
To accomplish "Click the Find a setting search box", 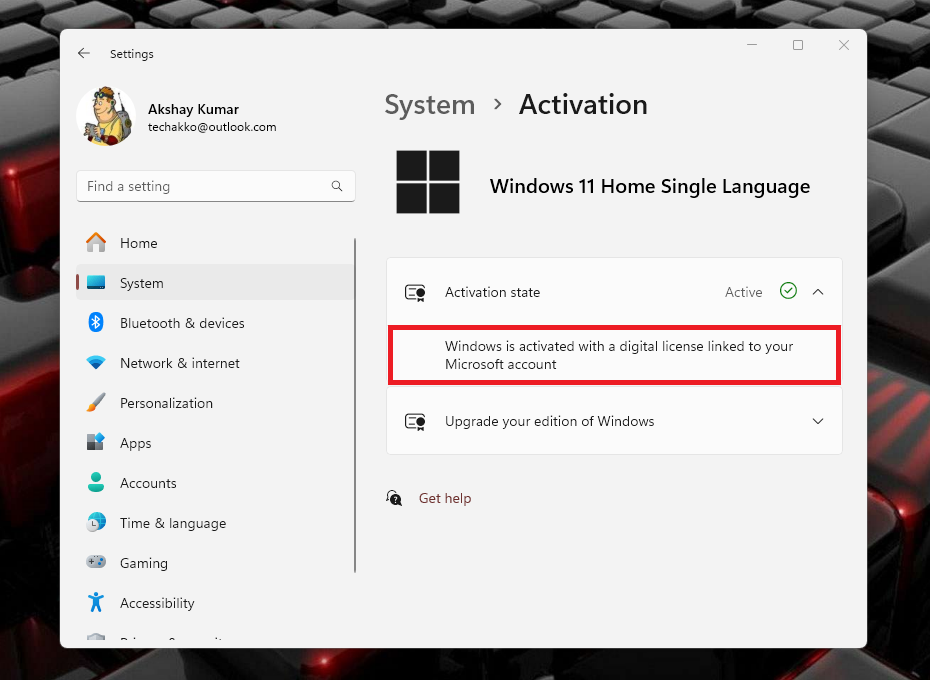I will [205, 186].
